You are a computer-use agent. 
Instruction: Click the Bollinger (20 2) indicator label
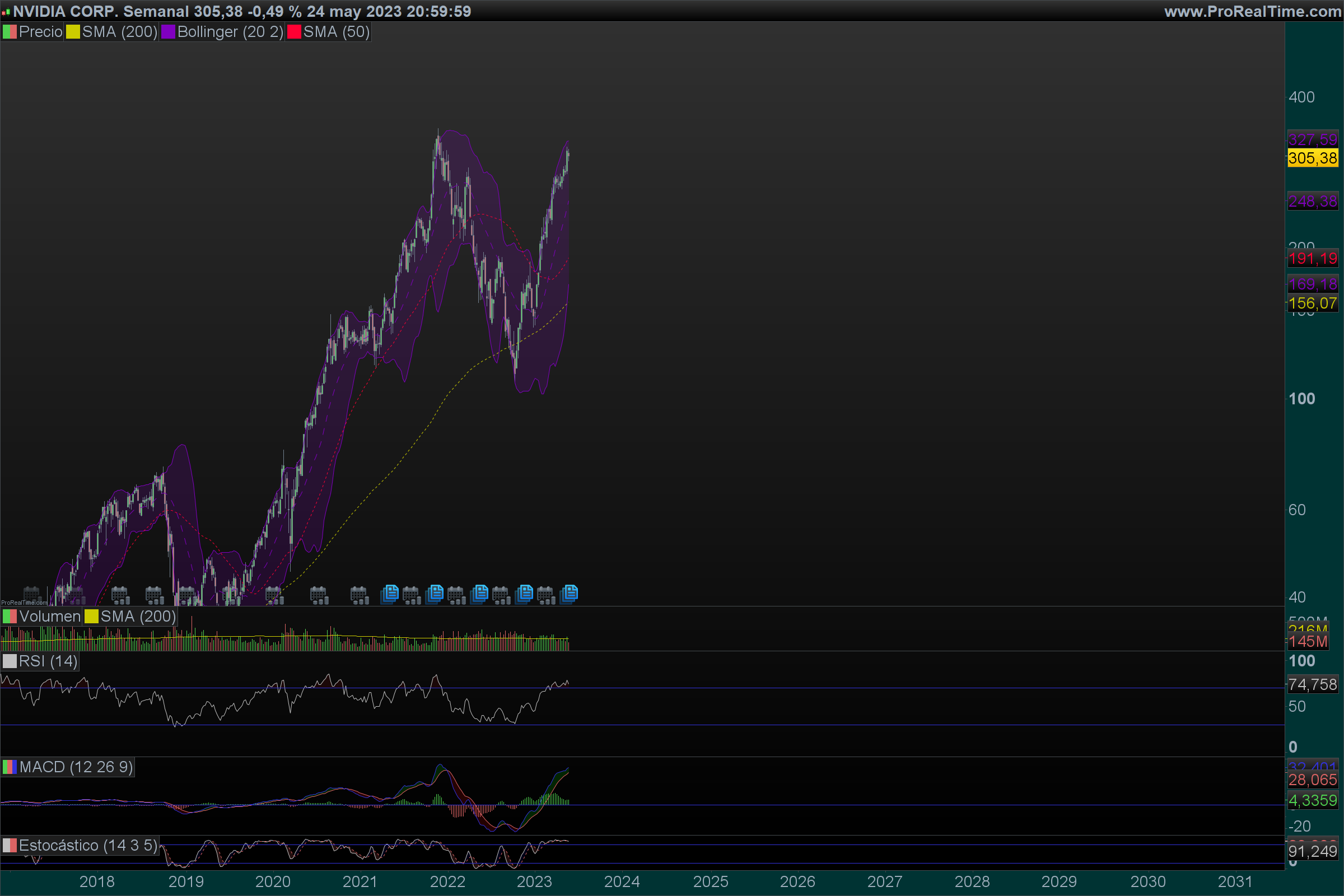(x=230, y=32)
